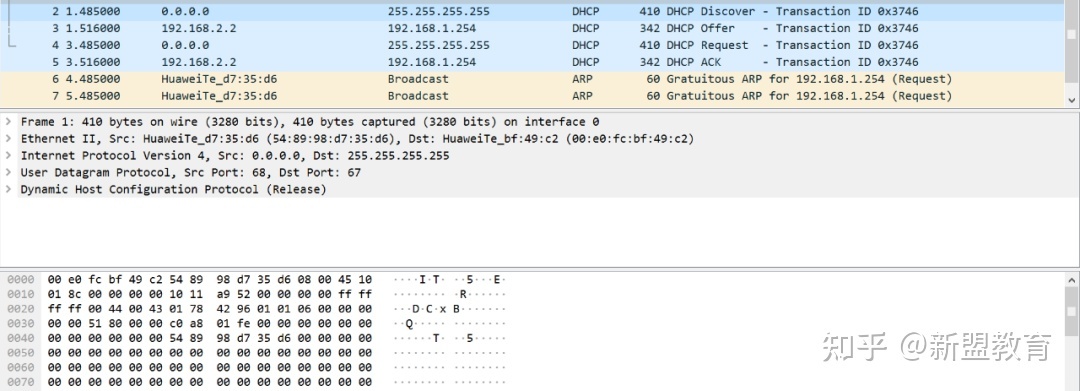The height and width of the screenshot is (391, 1080).
Task: Select hex dump row offset 0060
Action: point(256,367)
